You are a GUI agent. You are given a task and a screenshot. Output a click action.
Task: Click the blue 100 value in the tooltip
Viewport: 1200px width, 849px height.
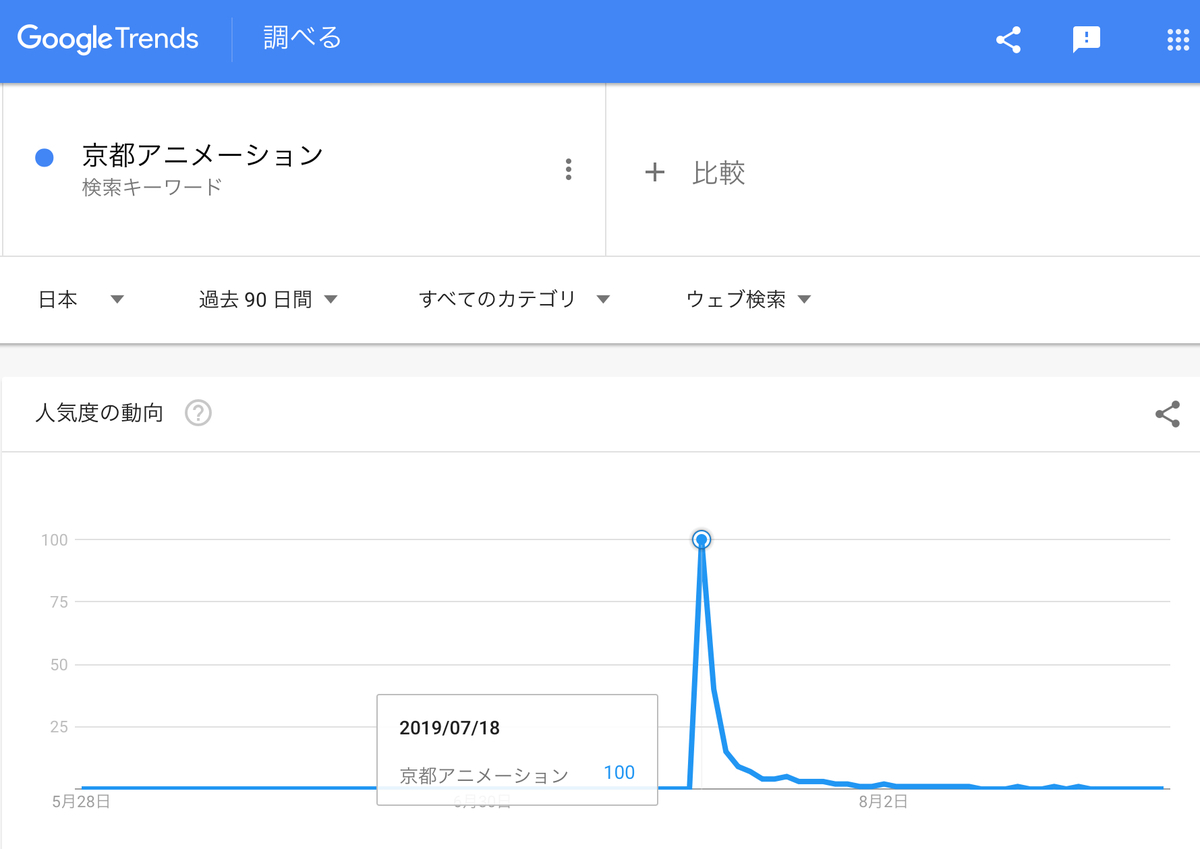pos(619,772)
